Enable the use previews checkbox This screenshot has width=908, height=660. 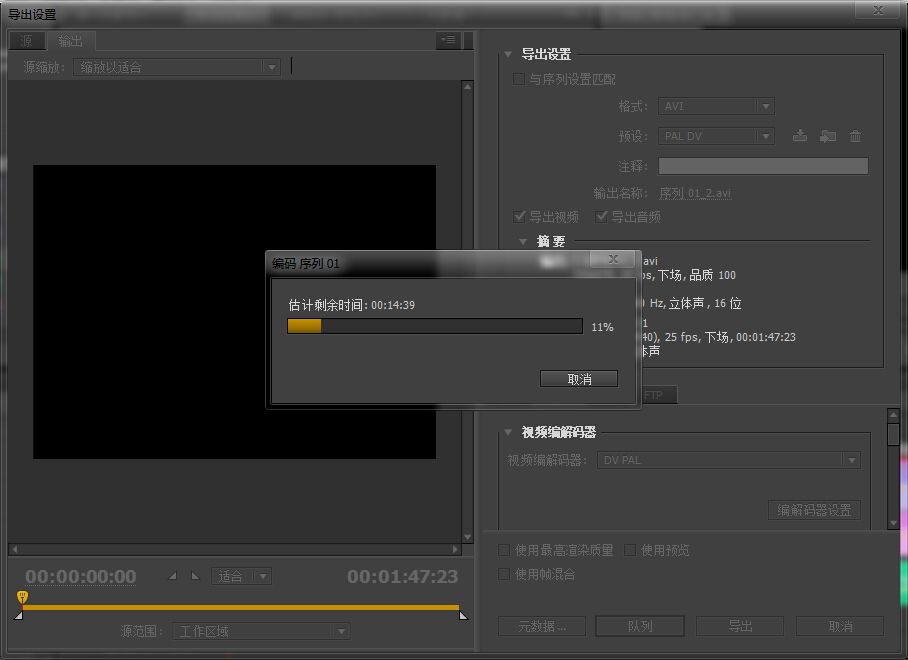[630, 550]
